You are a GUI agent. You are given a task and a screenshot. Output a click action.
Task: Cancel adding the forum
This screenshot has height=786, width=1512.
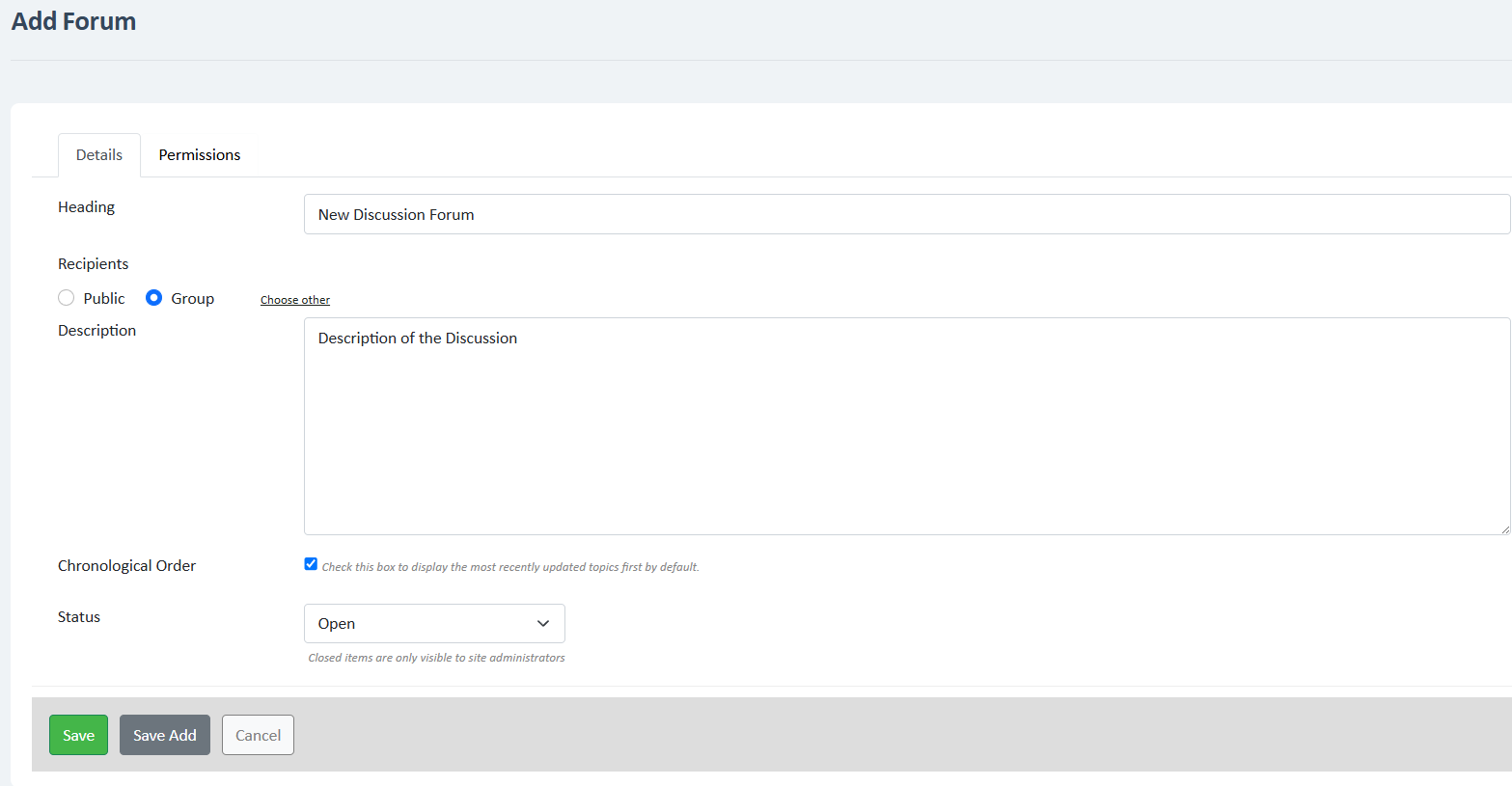click(258, 735)
